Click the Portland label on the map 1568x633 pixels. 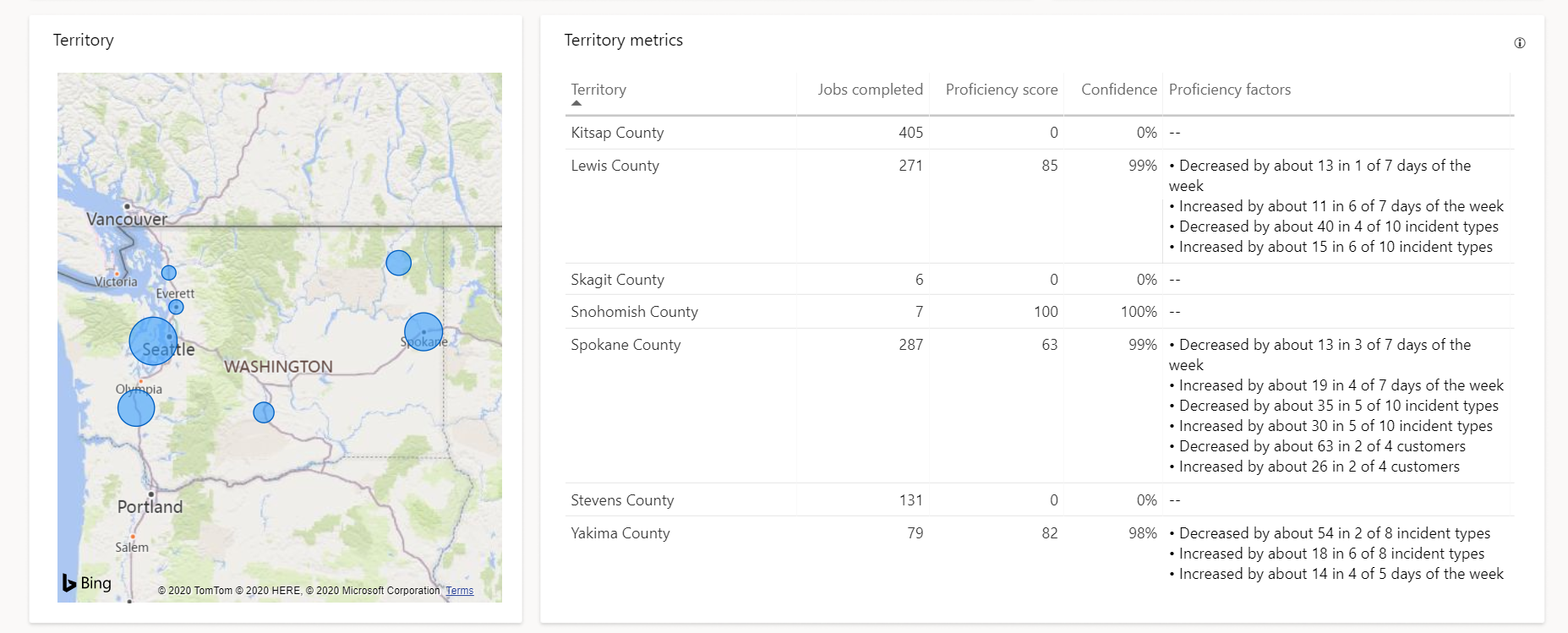150,507
